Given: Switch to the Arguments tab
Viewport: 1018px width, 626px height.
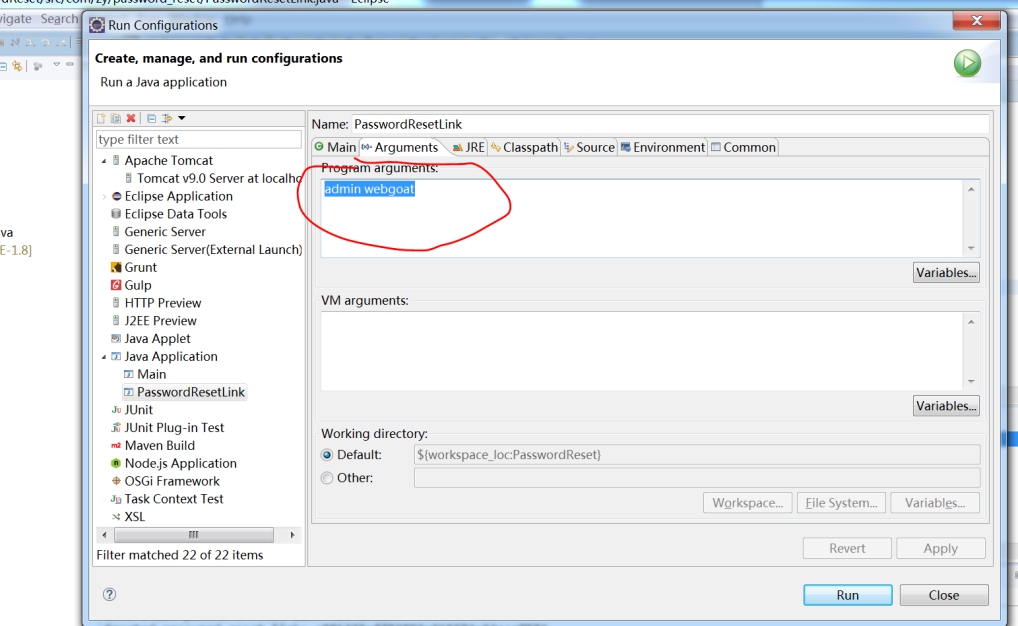Looking at the screenshot, I should (x=400, y=147).
